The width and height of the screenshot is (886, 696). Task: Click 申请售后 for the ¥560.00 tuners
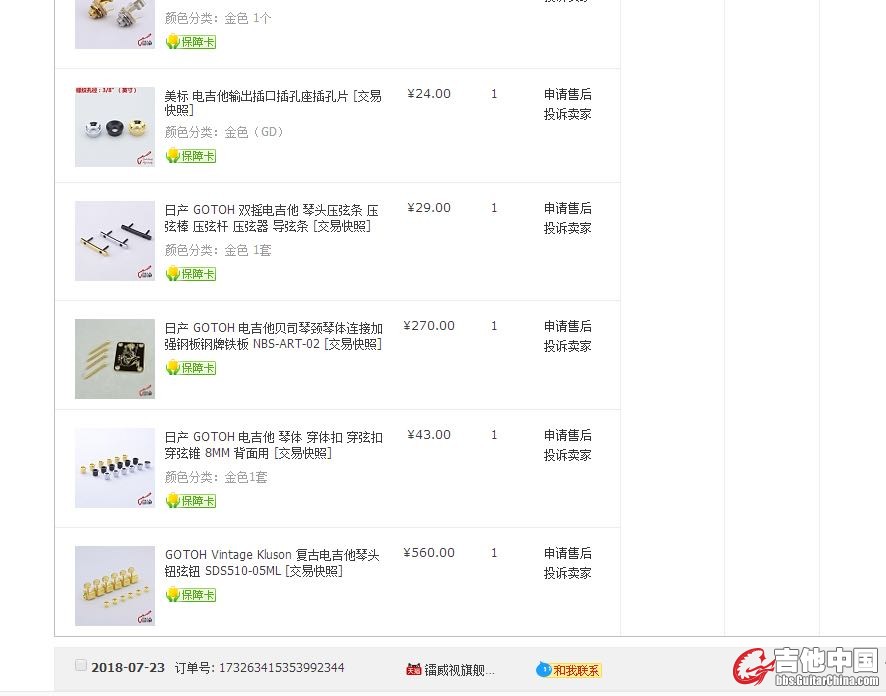click(567, 553)
